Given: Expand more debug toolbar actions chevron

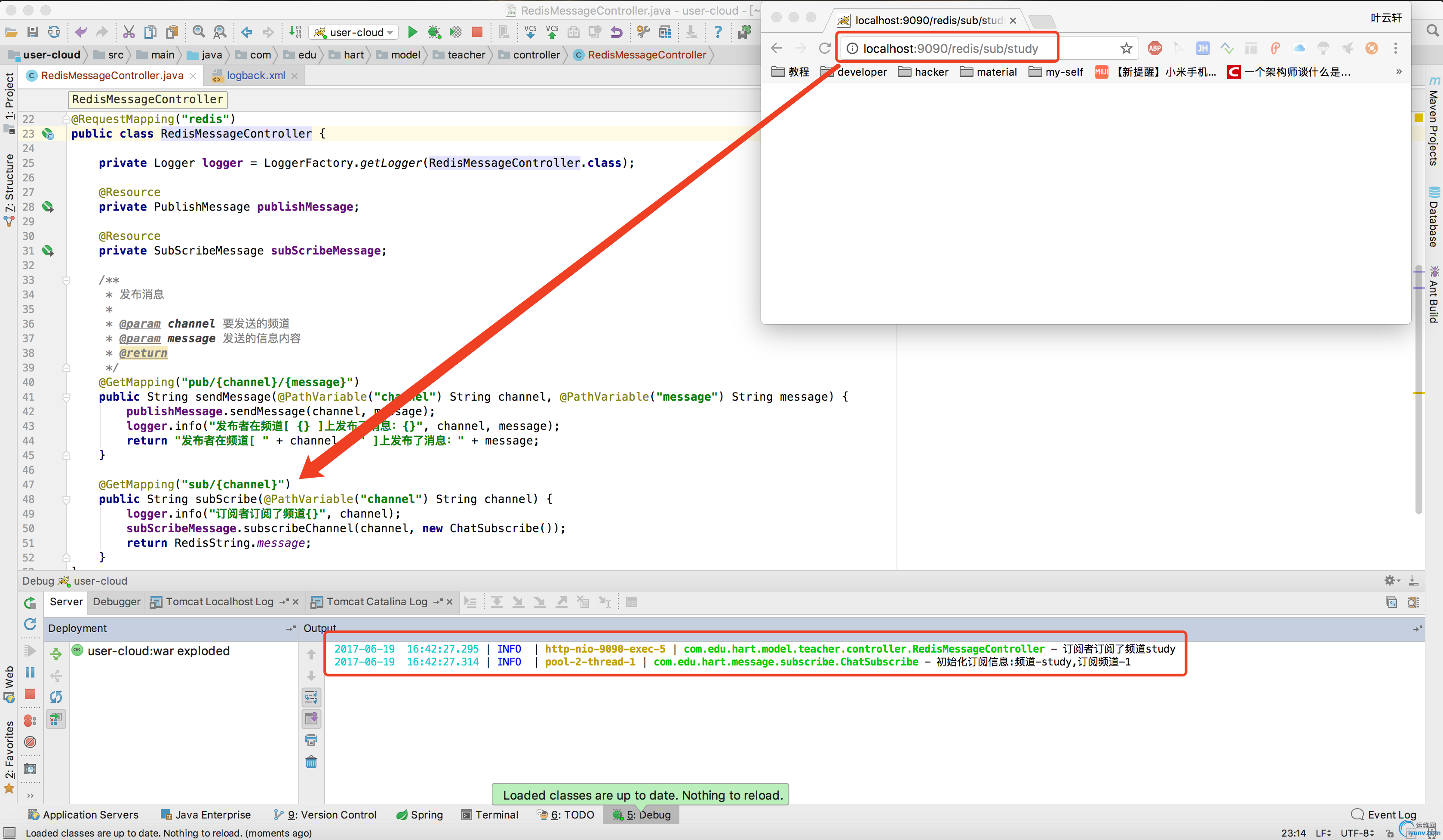Looking at the screenshot, I should [x=31, y=795].
